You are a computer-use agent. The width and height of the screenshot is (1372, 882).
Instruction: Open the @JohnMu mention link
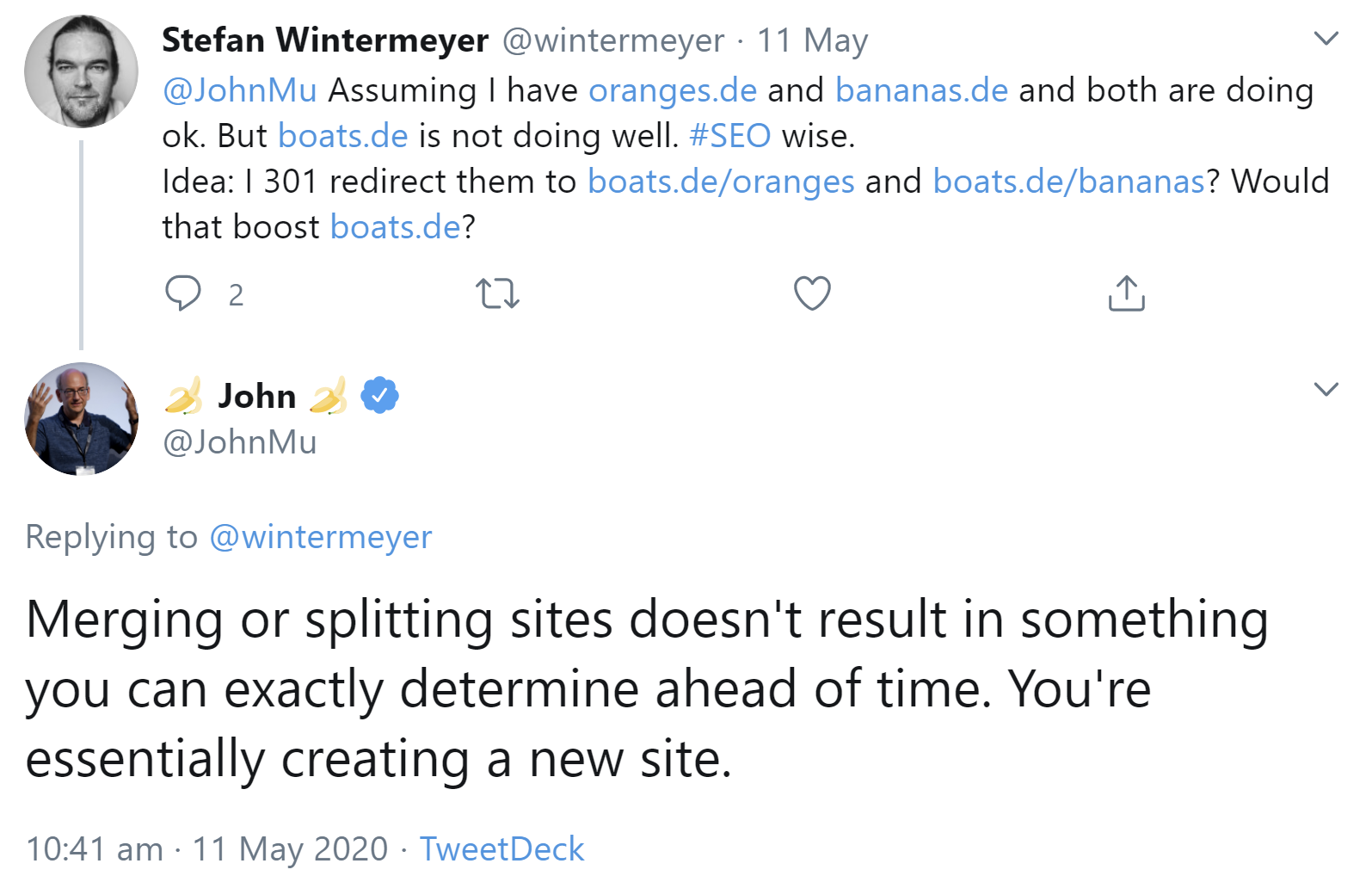[x=238, y=89]
